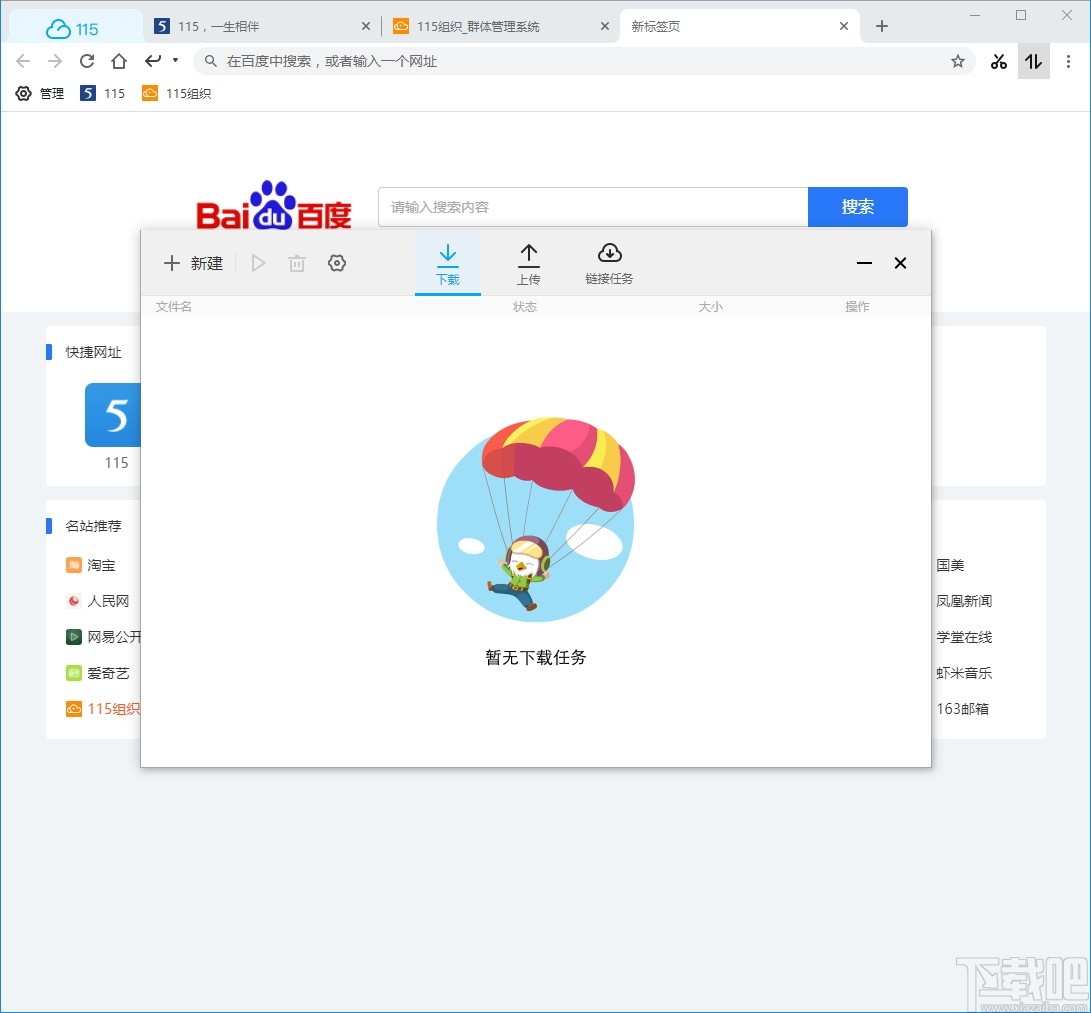Open the 学堂在线 site link
This screenshot has width=1091, height=1013.
click(964, 637)
